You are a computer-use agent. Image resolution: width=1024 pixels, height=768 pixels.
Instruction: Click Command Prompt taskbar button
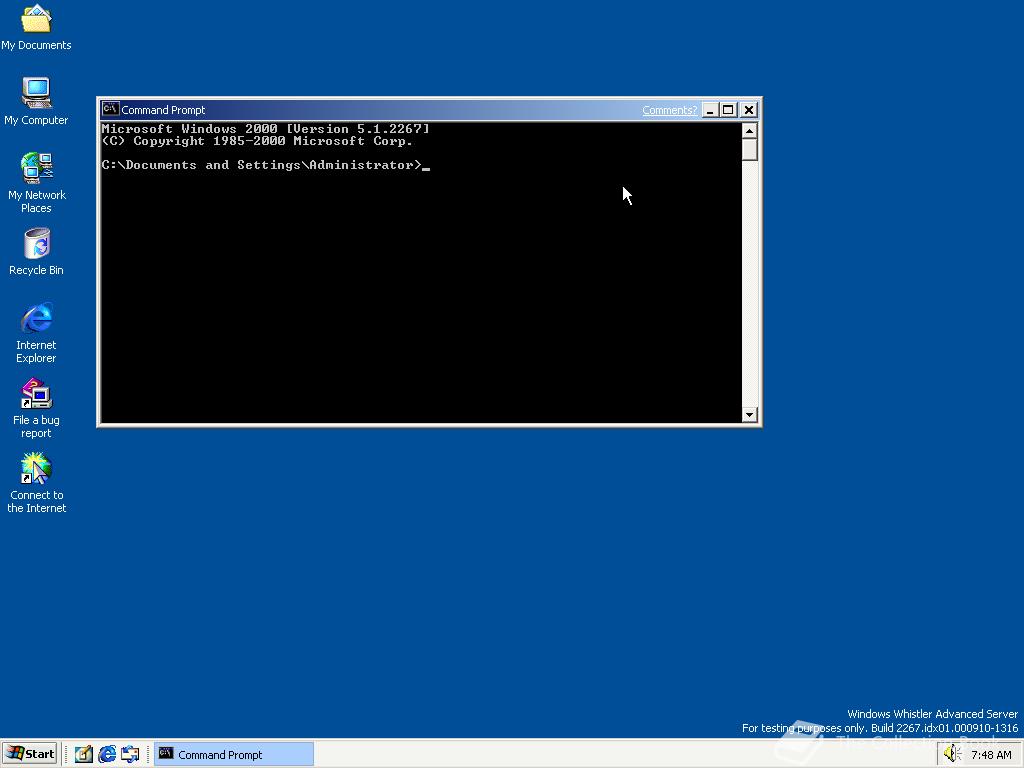point(234,754)
